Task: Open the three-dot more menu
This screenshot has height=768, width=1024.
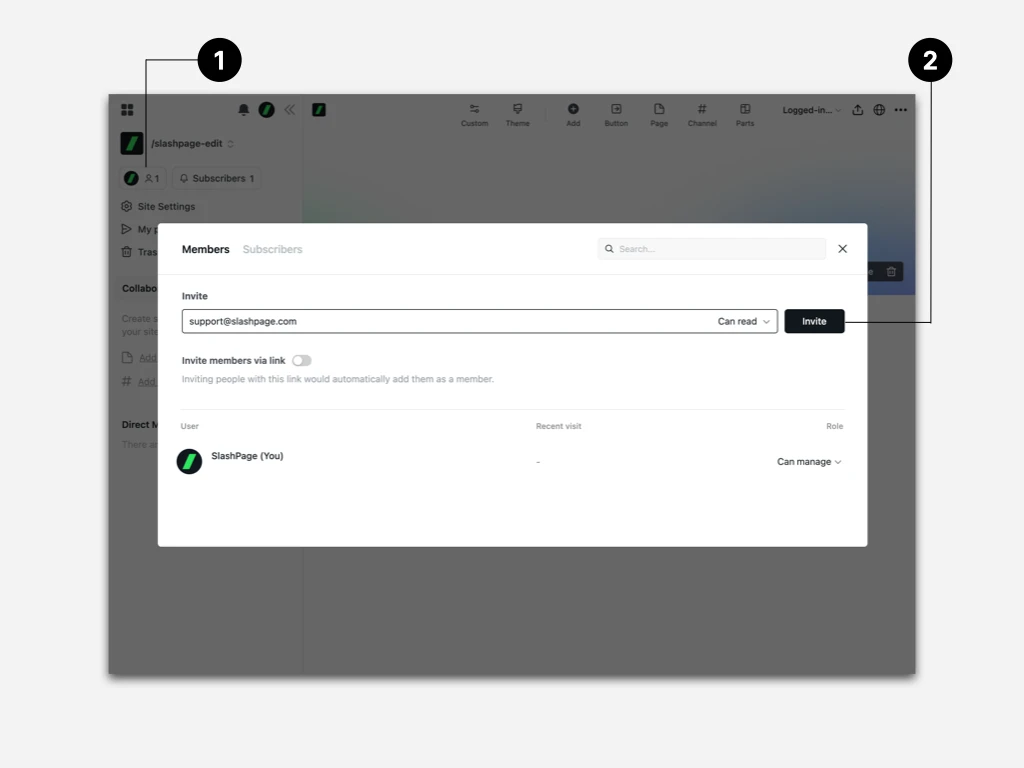Action: click(x=901, y=110)
